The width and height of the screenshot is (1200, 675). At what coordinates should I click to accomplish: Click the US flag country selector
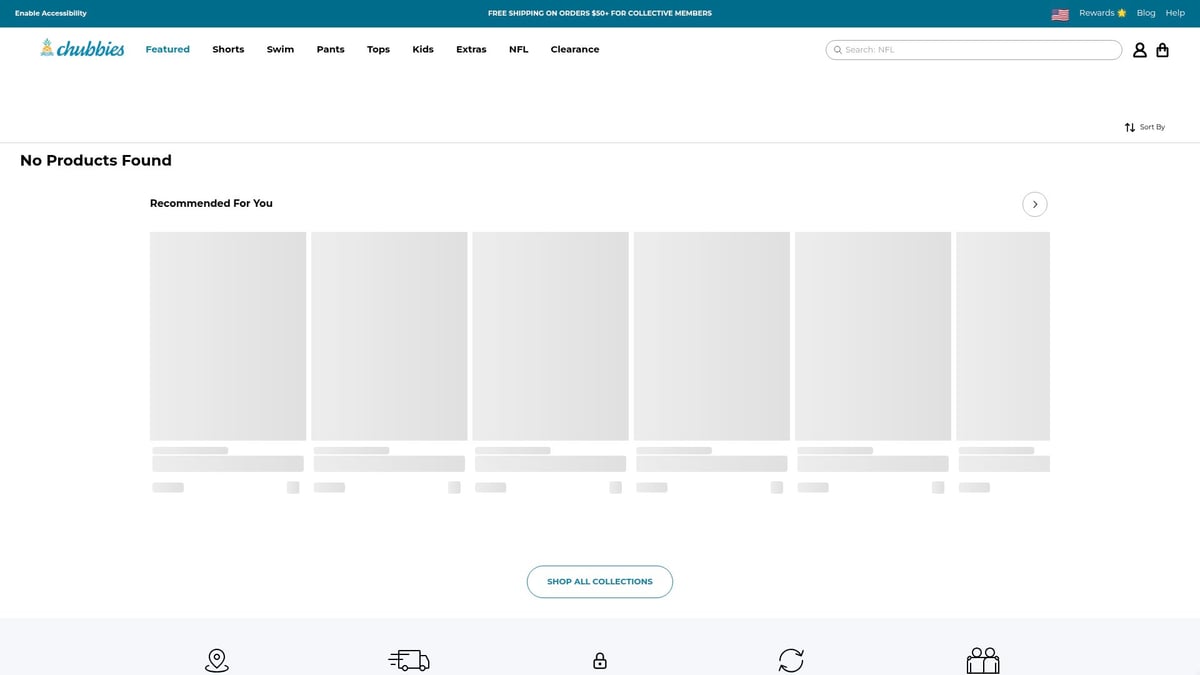click(x=1060, y=14)
